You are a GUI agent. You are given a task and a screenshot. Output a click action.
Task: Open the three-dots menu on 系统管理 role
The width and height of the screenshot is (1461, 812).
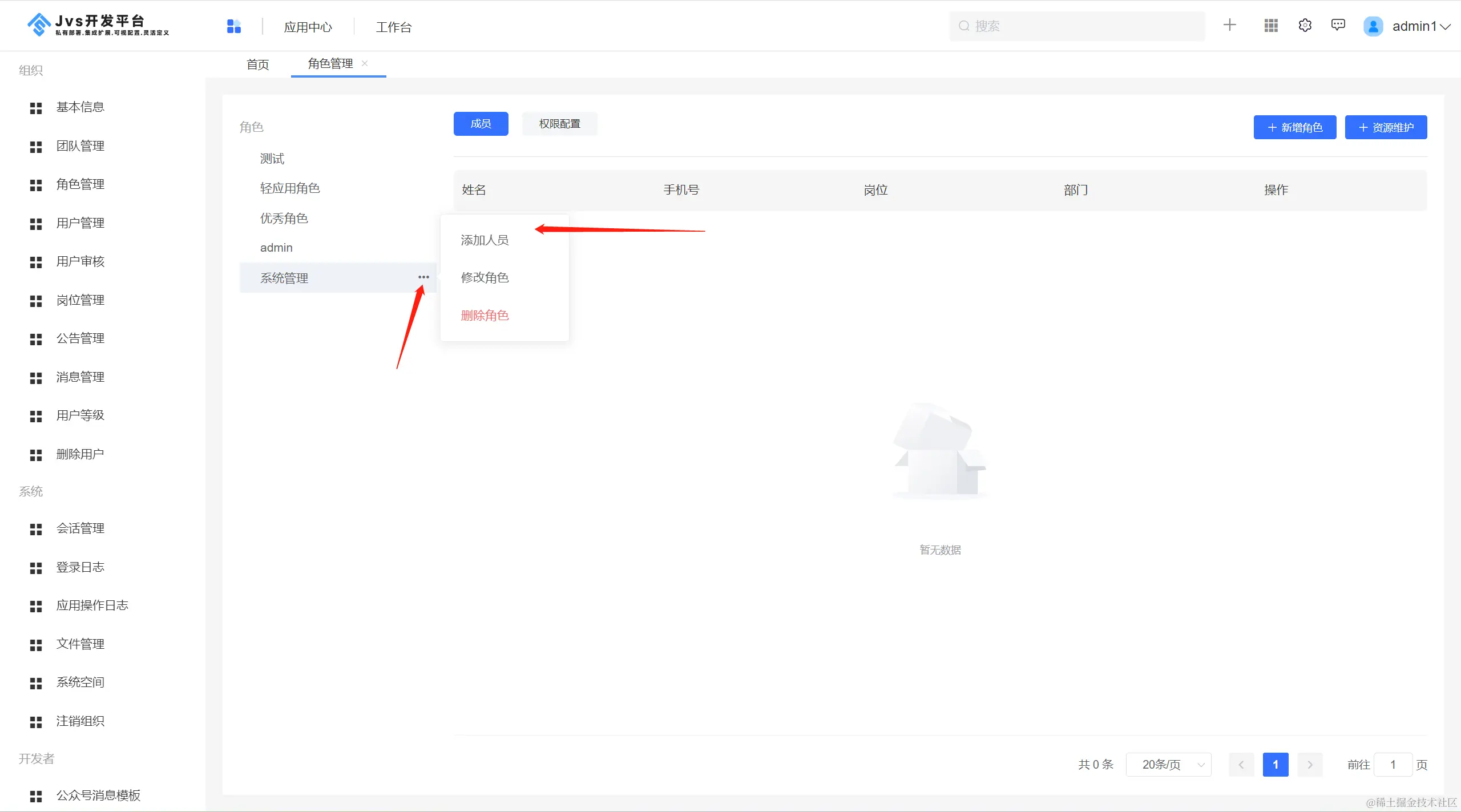423,277
